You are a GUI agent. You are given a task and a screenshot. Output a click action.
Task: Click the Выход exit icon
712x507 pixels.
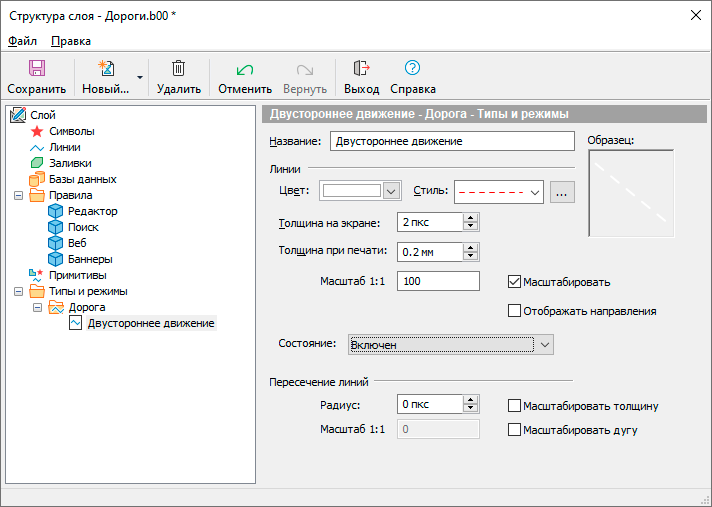361,69
